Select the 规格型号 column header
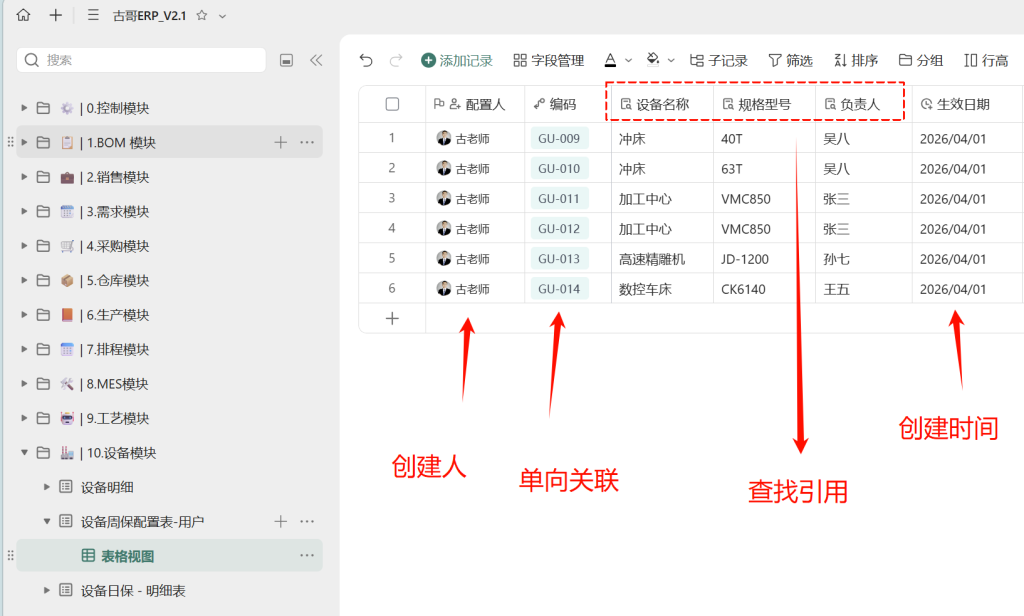 point(764,104)
